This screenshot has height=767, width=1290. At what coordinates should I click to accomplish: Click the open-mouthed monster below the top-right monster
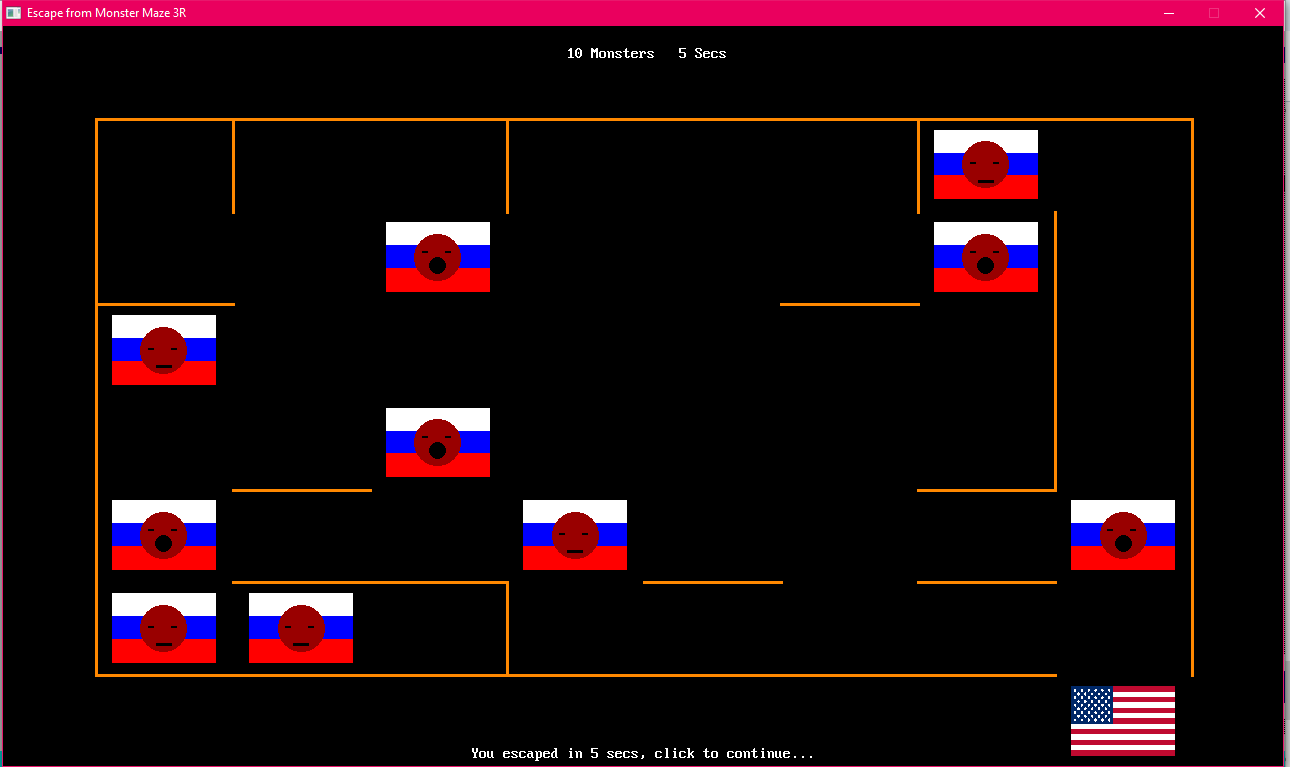click(x=985, y=257)
